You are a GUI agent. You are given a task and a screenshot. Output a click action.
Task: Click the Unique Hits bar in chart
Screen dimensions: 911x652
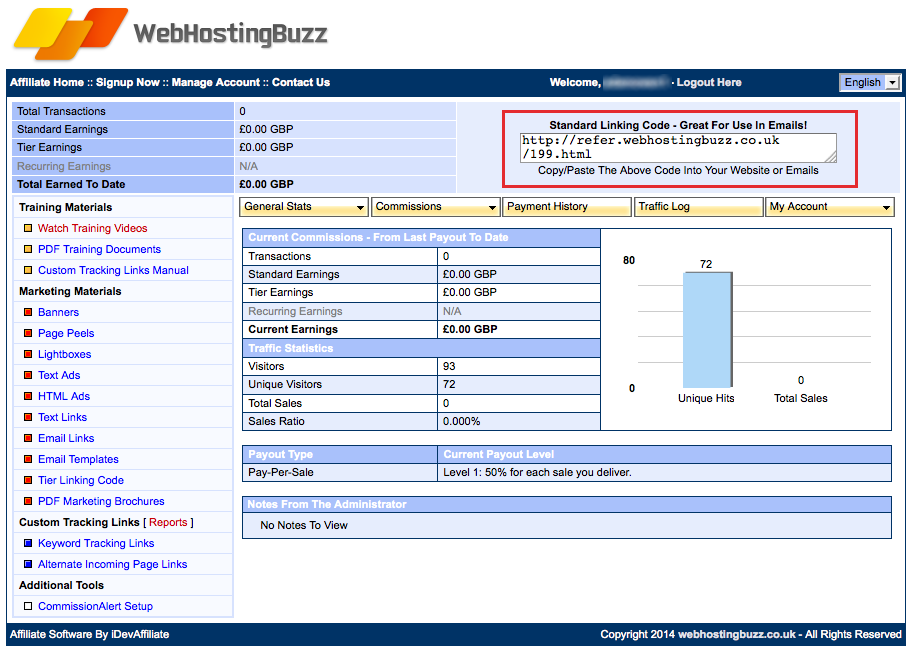coord(707,329)
